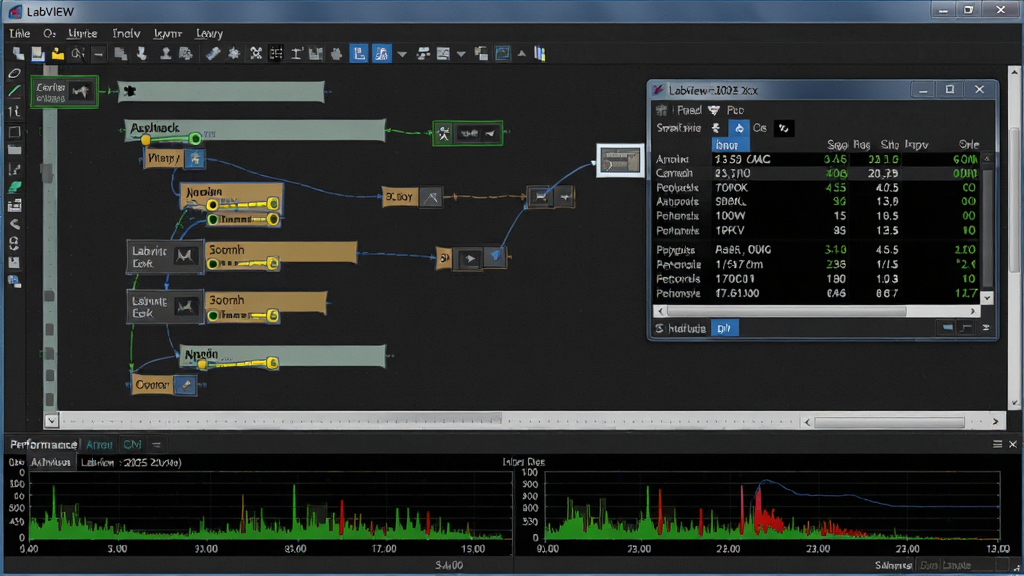Open the second dropdown arrow in toolbar
This screenshot has width=1024, height=576.
pos(461,54)
